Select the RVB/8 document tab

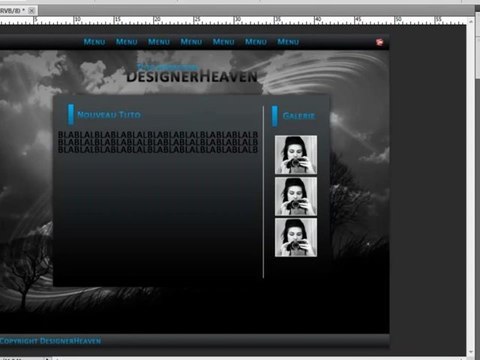[x=18, y=10]
